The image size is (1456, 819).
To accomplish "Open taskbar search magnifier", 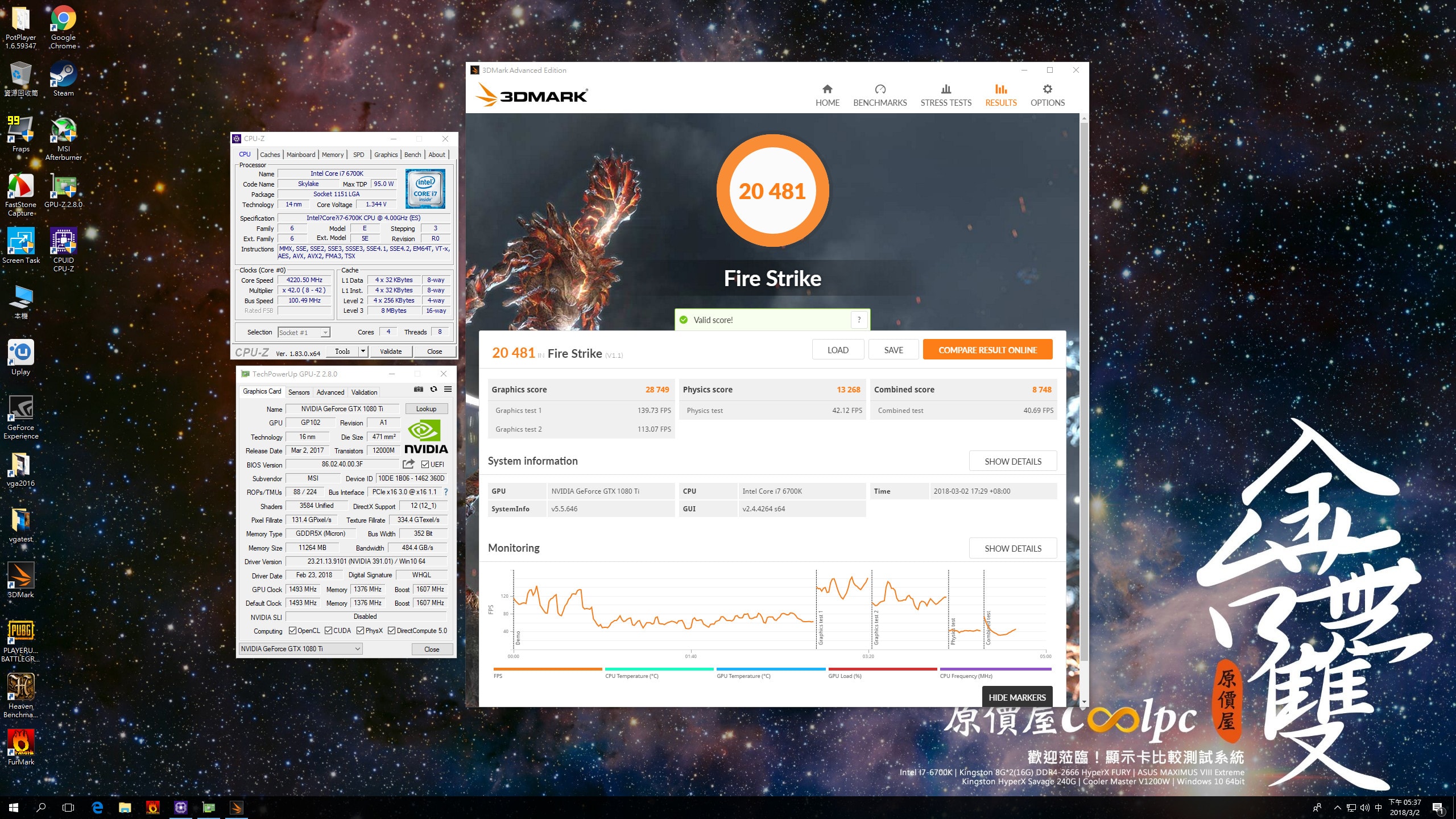I will tap(41, 808).
